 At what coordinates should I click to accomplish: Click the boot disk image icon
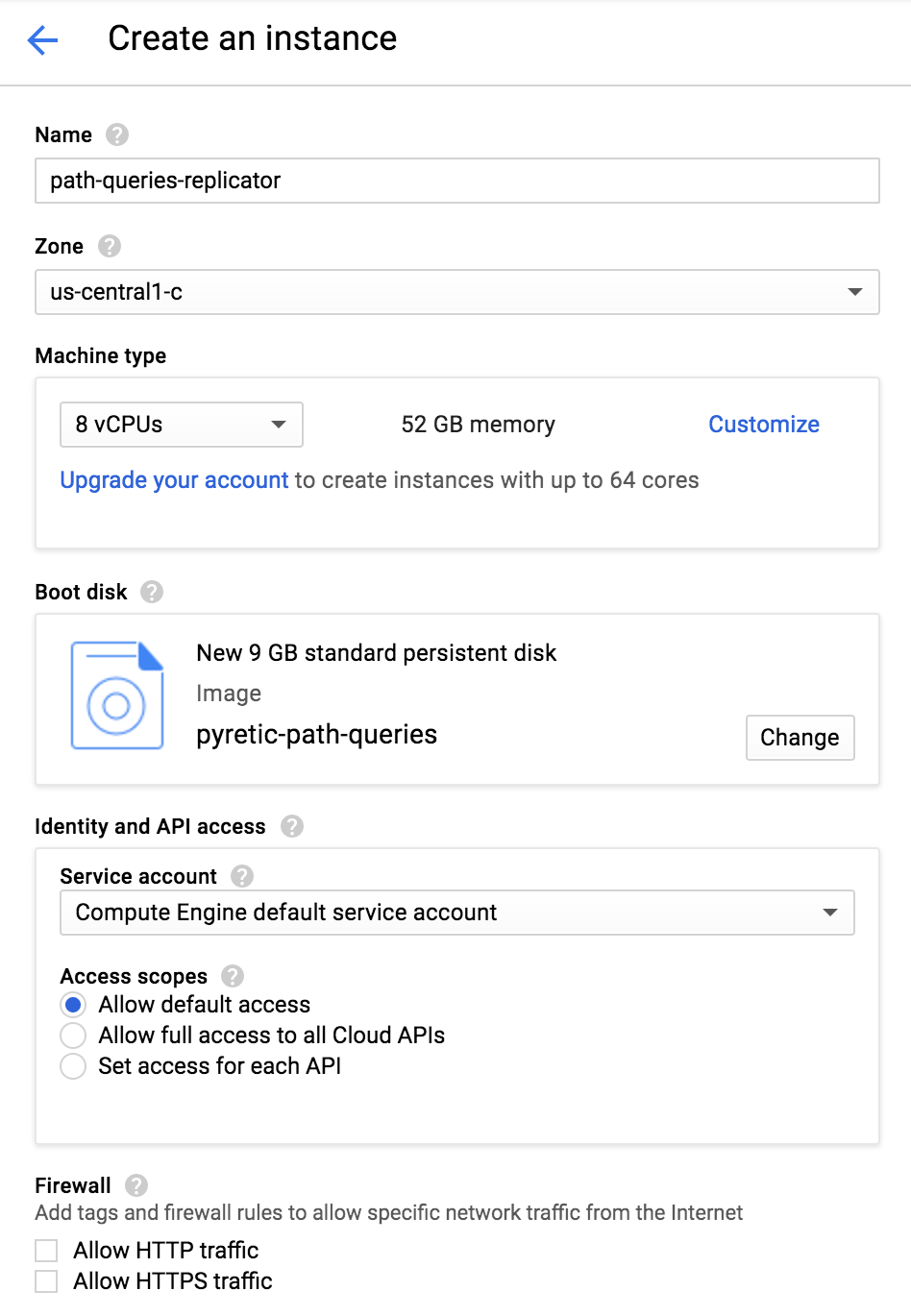[117, 695]
